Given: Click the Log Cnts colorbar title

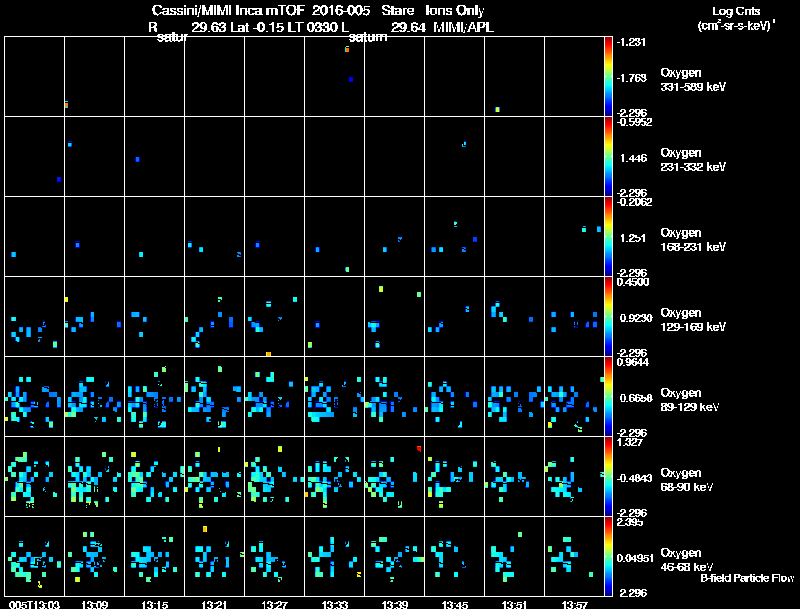Looking at the screenshot, I should point(736,11).
